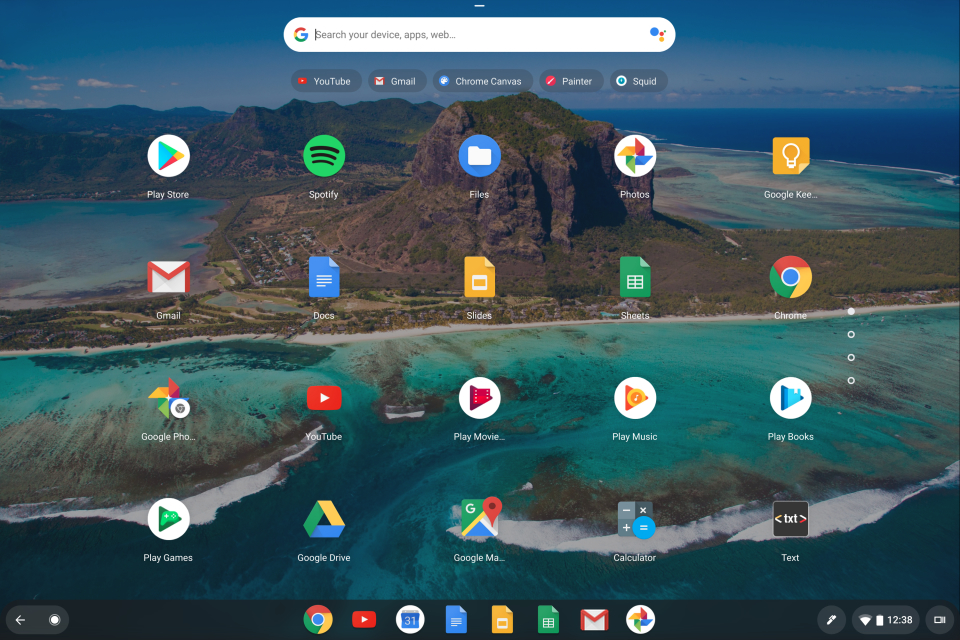This screenshot has width=960, height=640.
Task: Select the Chrome Canvas suggestion chip
Action: click(x=479, y=81)
